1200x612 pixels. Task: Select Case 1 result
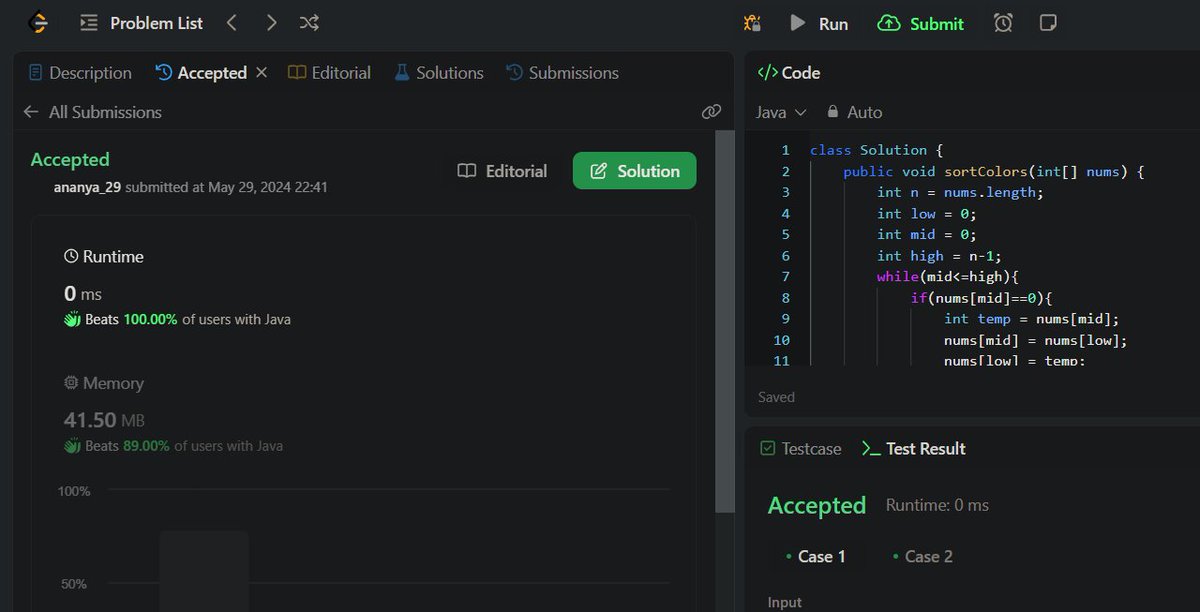816,556
